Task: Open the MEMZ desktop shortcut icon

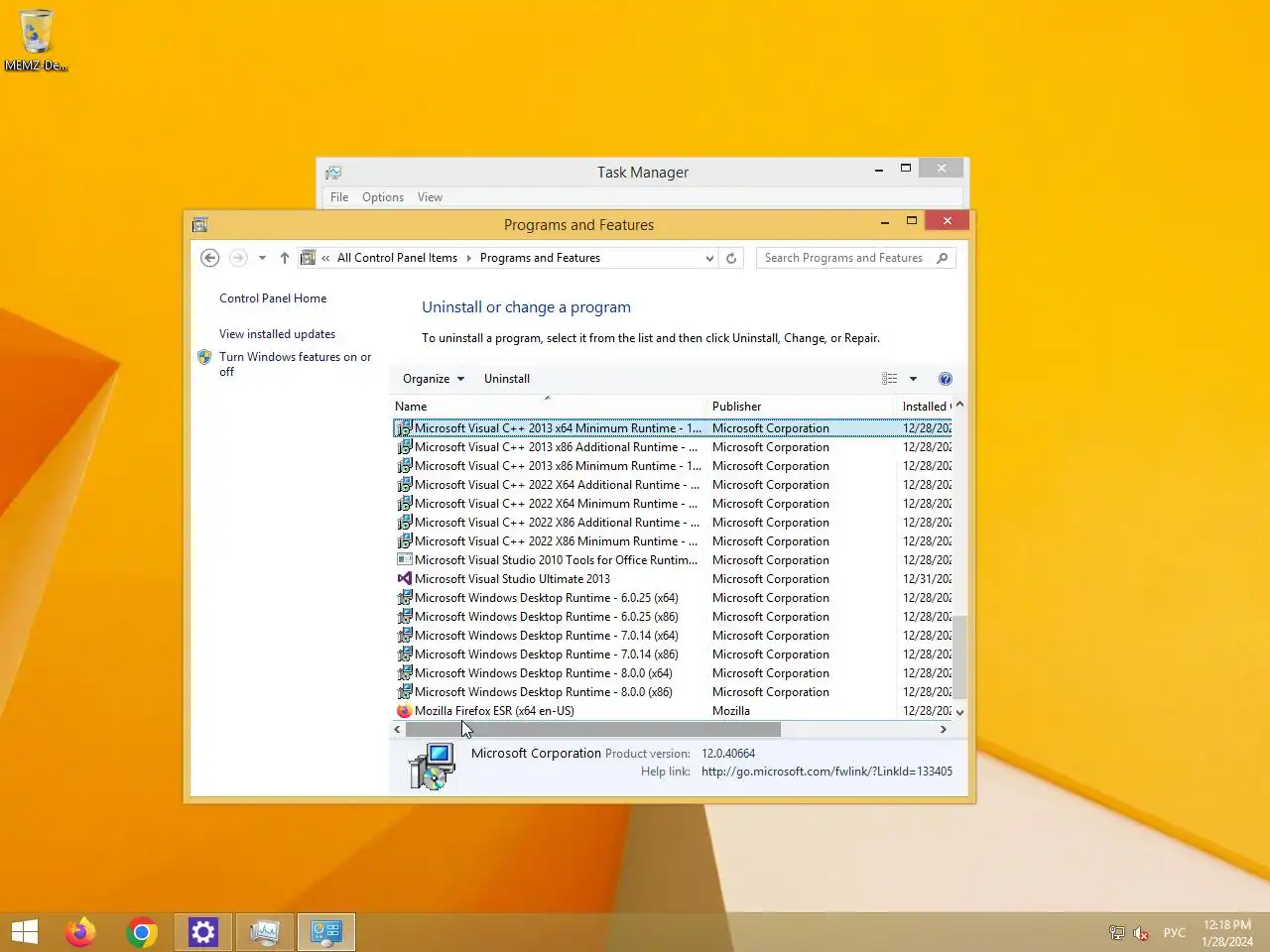Action: click(36, 40)
